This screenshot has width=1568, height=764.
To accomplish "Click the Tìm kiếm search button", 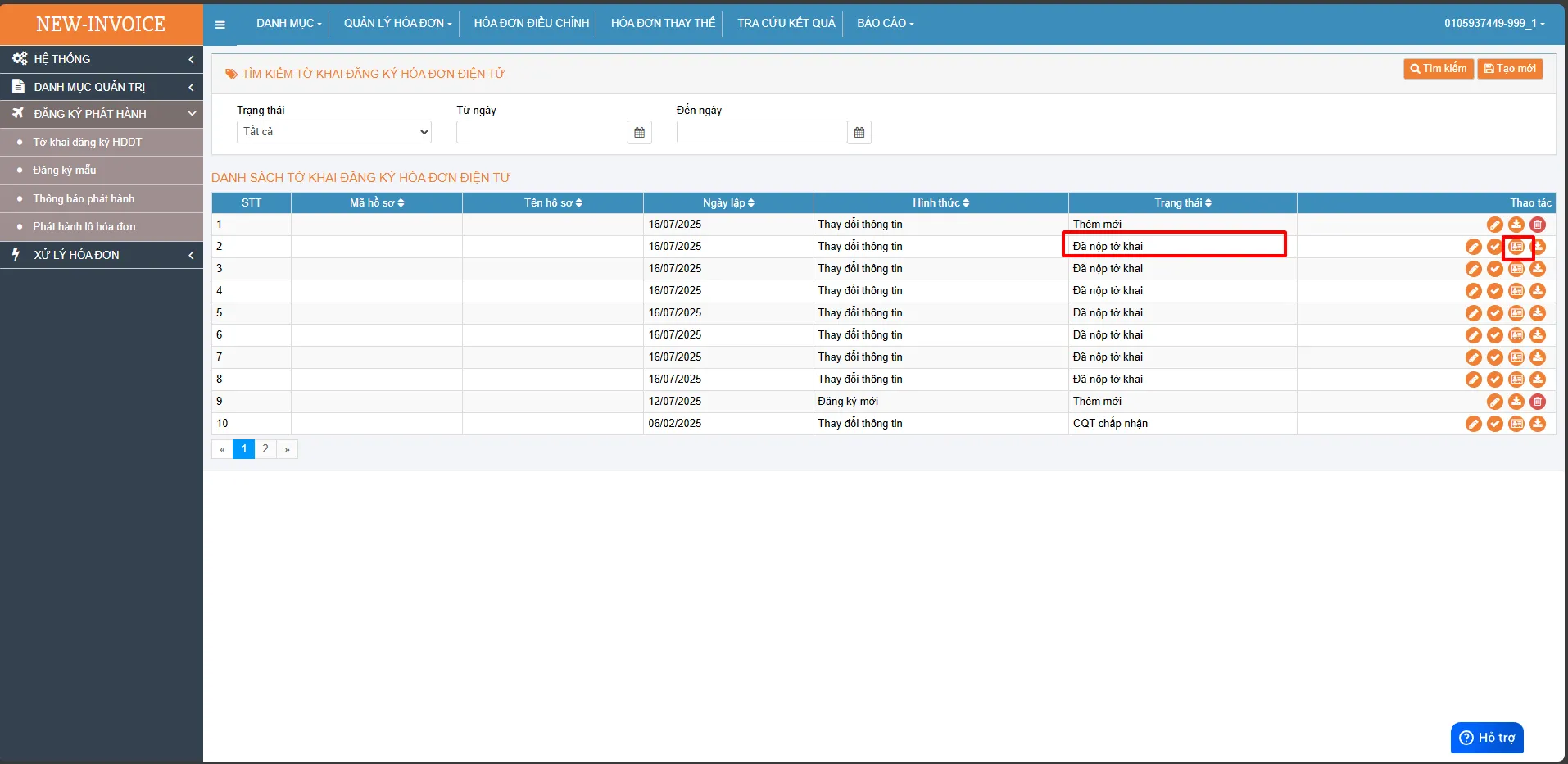I will click(1439, 69).
